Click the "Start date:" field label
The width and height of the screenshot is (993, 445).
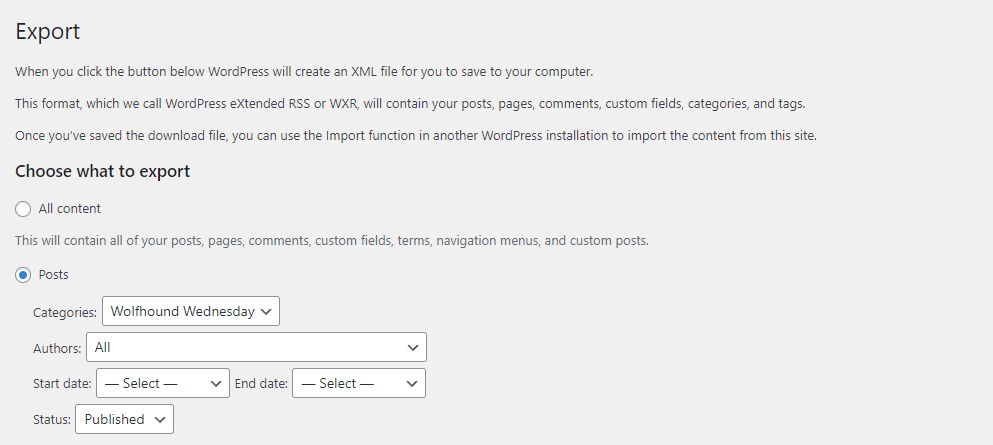pos(62,383)
